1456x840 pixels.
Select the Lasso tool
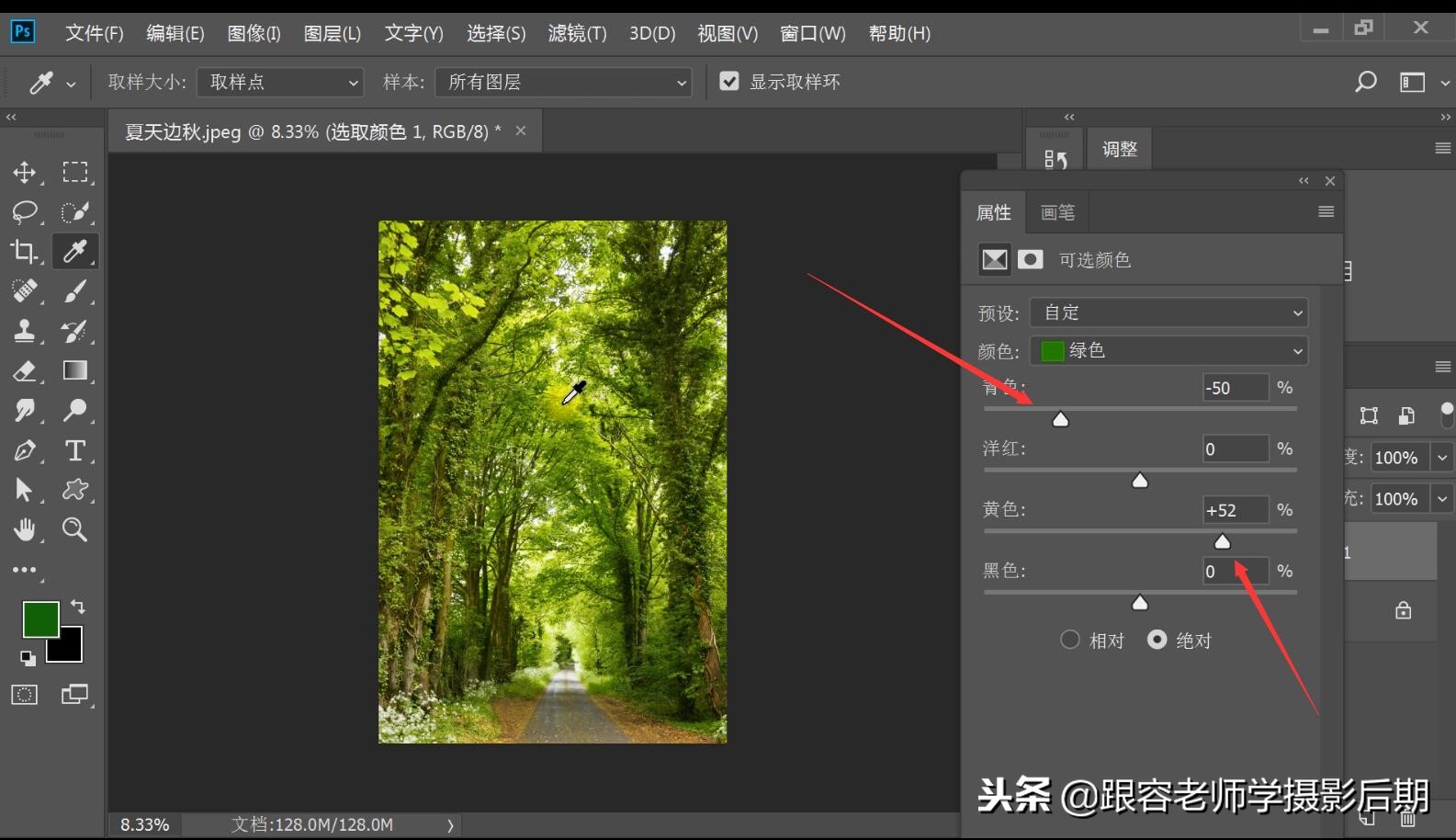point(25,212)
